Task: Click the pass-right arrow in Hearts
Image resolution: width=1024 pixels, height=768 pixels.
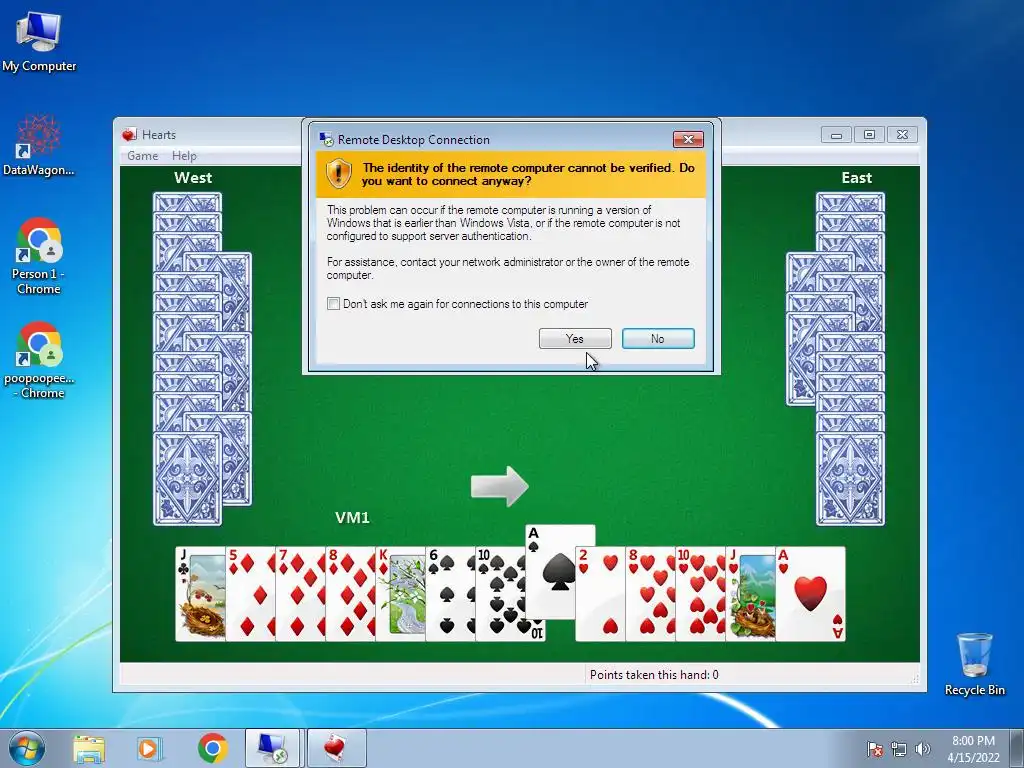Action: pyautogui.click(x=500, y=486)
